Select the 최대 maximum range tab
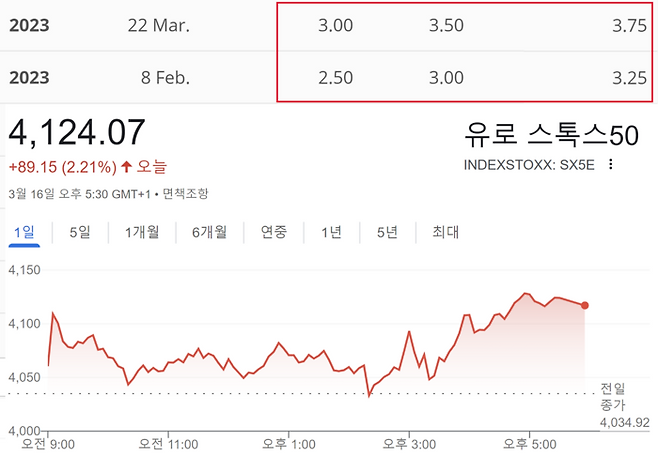This screenshot has height=456, width=658. click(x=446, y=232)
